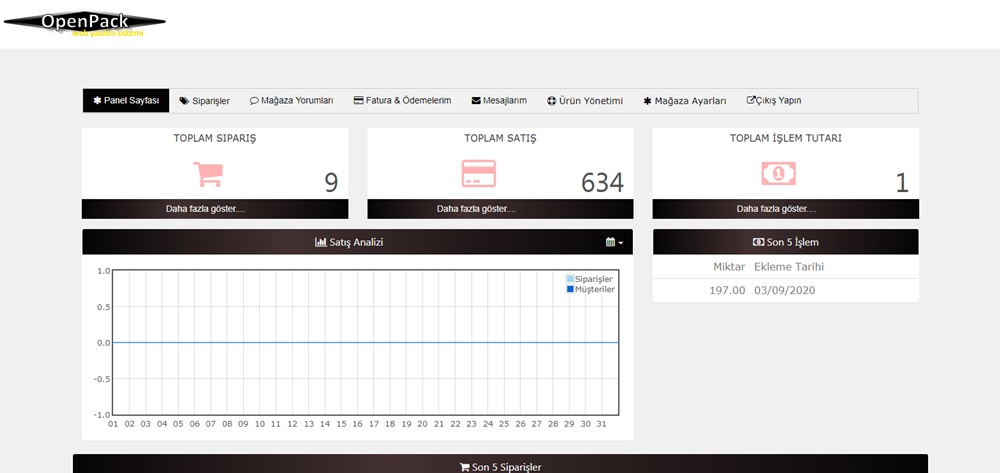Click the credit card icon under Toplam Satış
1000x473 pixels.
tap(478, 173)
